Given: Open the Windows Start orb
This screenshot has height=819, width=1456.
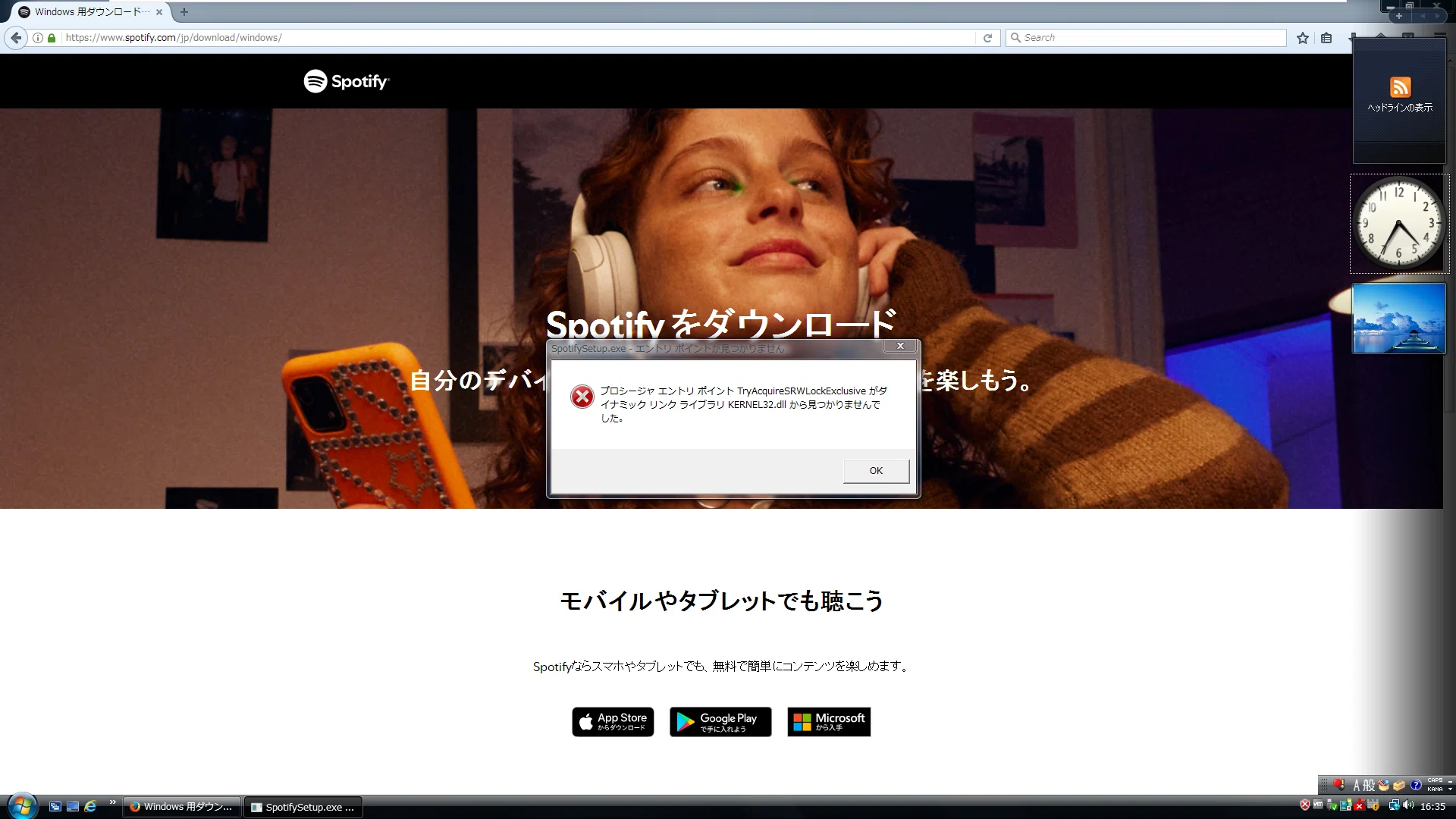Looking at the screenshot, I should [22, 805].
